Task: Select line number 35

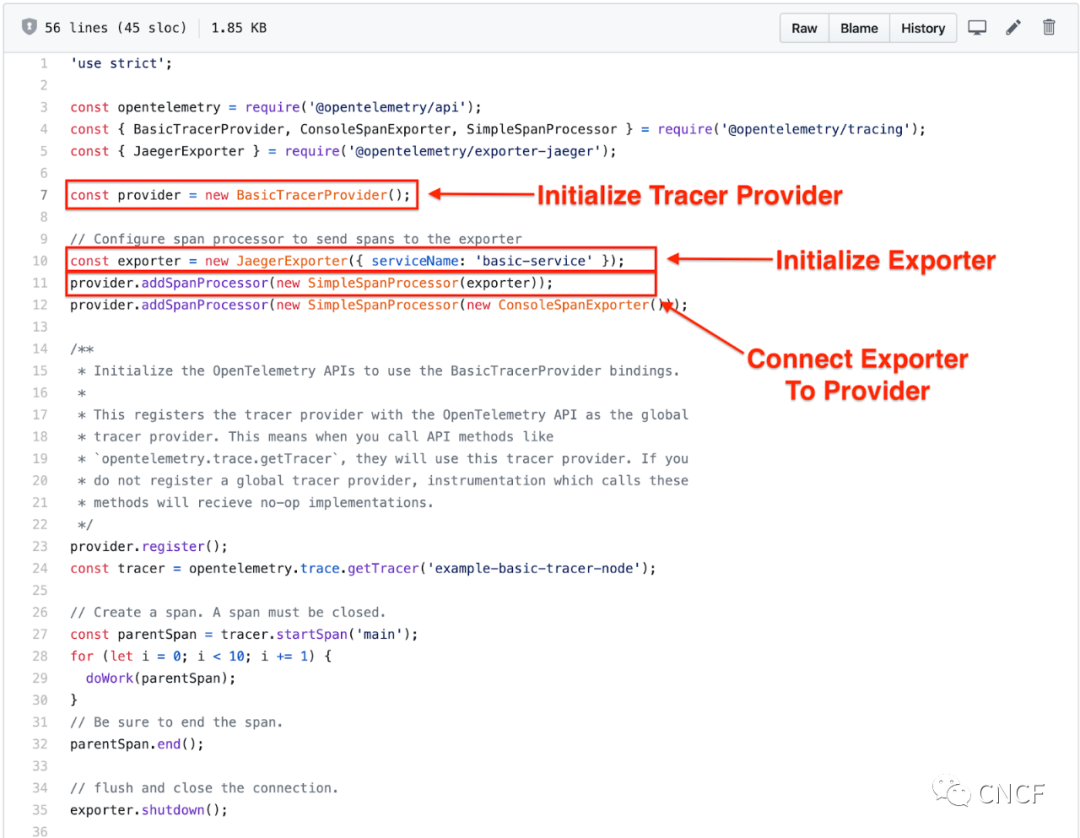Action: pyautogui.click(x=40, y=810)
